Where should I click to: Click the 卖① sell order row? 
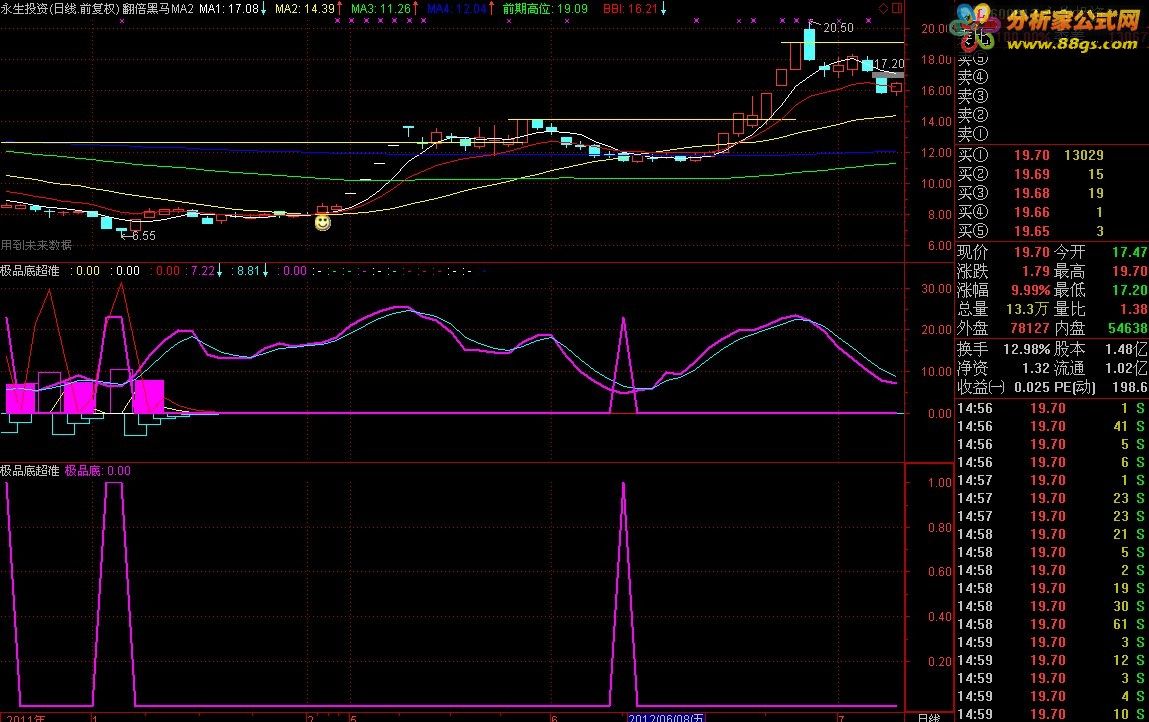[1052, 134]
